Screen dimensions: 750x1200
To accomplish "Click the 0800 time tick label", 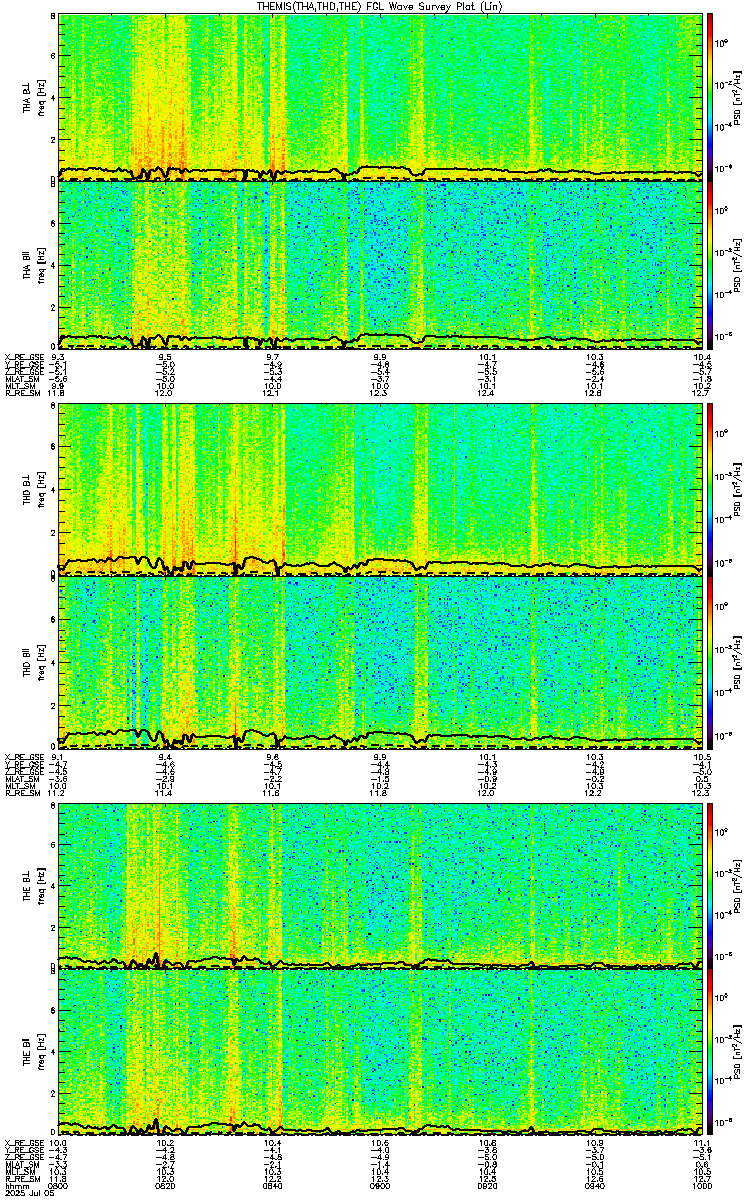I will point(59,1185).
